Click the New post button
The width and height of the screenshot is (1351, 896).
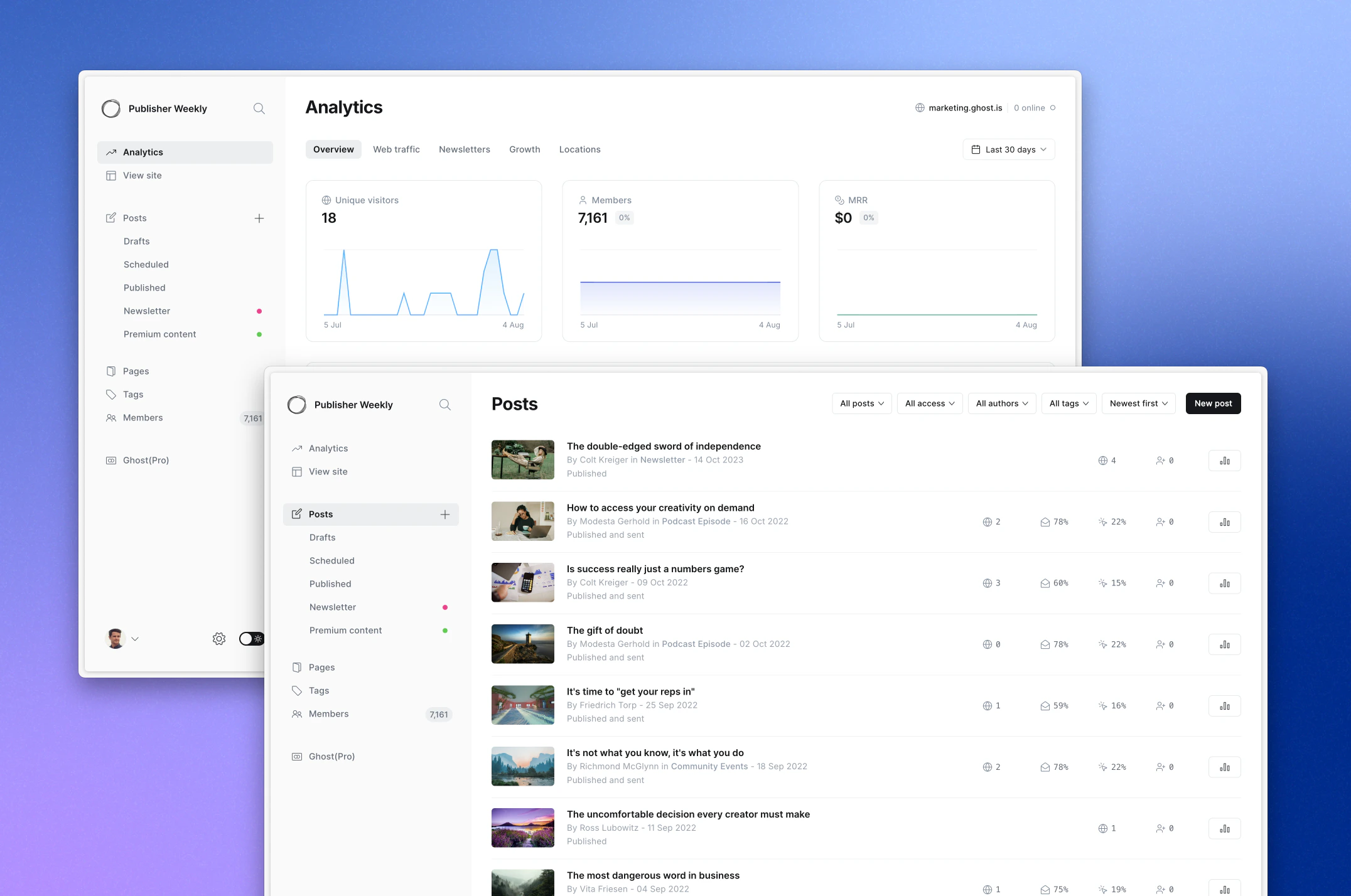(1212, 403)
